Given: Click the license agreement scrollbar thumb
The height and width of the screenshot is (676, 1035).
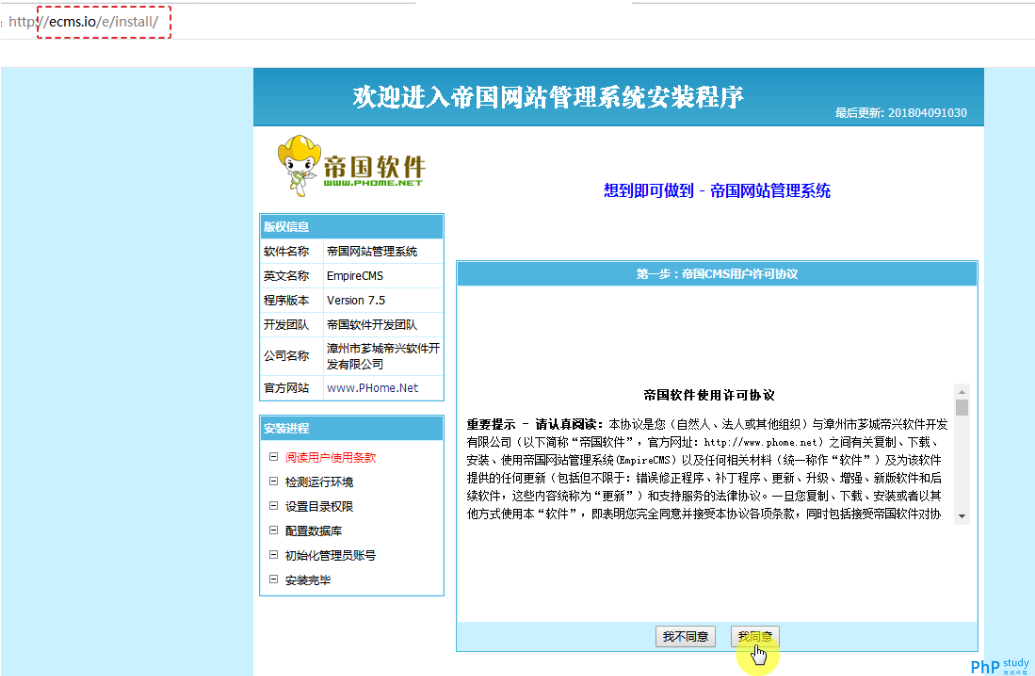Looking at the screenshot, I should click(962, 407).
